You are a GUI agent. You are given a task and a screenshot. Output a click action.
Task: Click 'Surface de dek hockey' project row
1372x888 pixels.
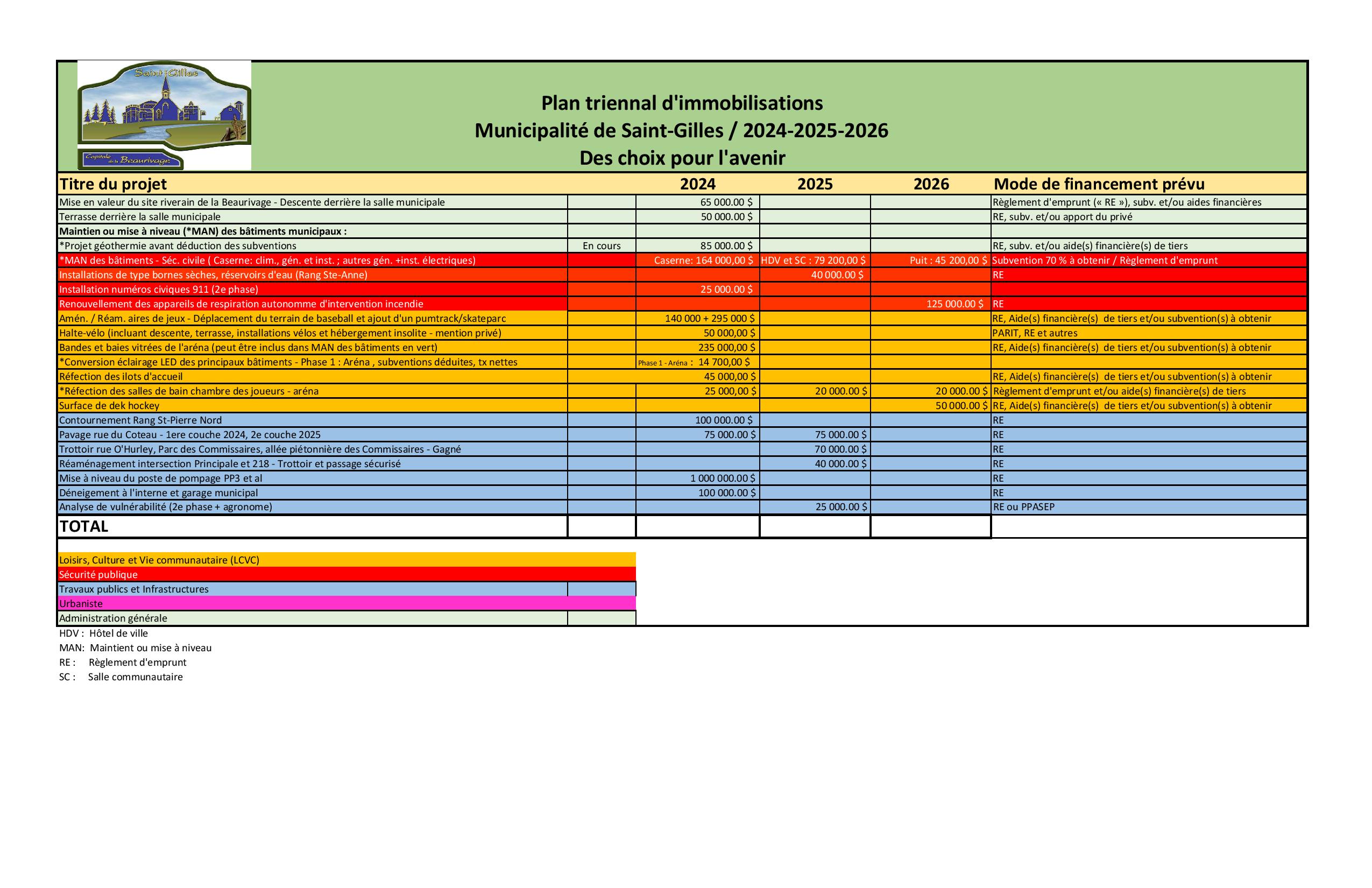point(110,405)
